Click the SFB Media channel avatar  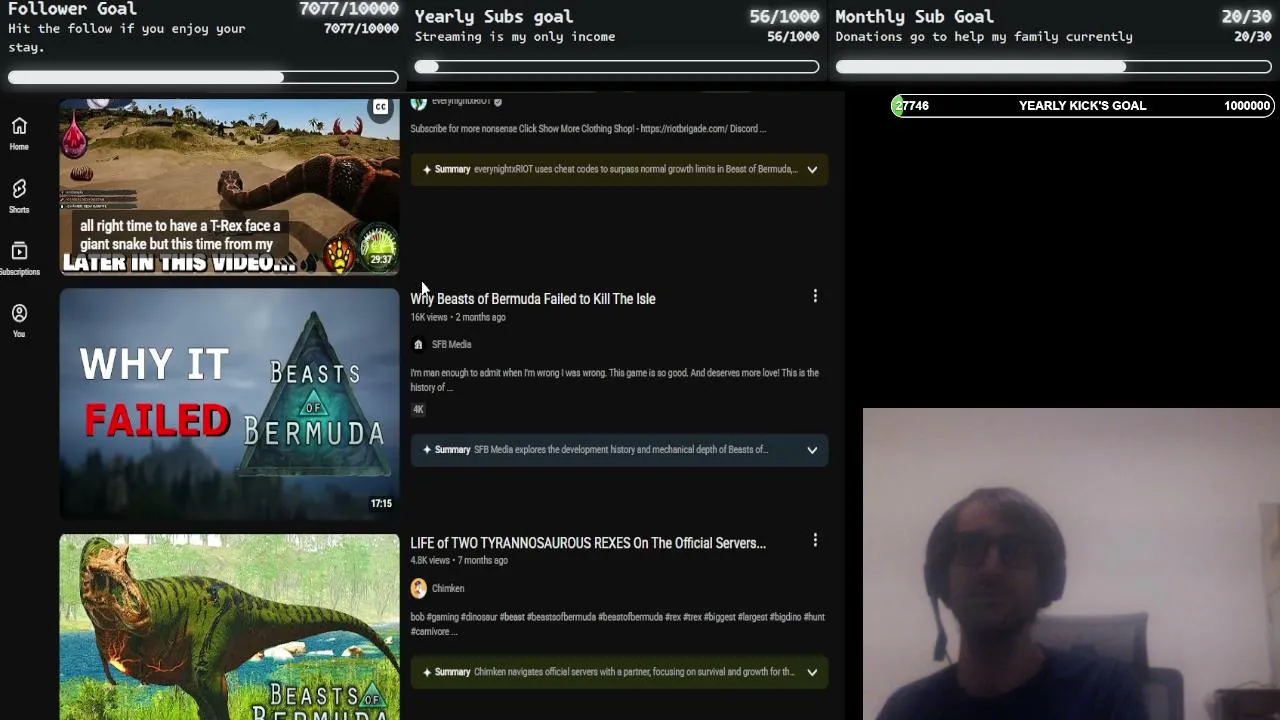click(418, 344)
